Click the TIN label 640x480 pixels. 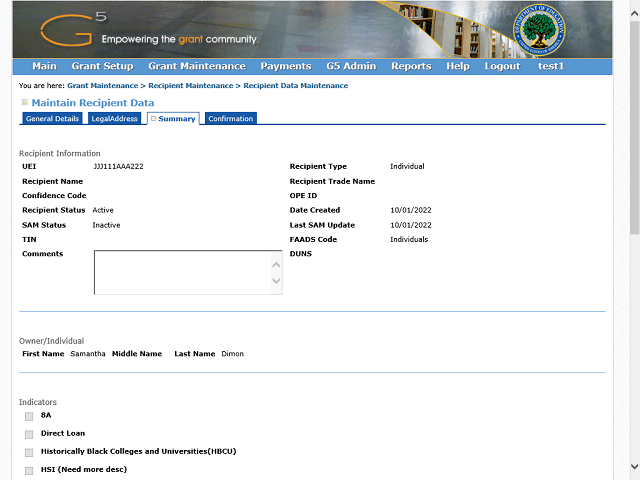29,240
